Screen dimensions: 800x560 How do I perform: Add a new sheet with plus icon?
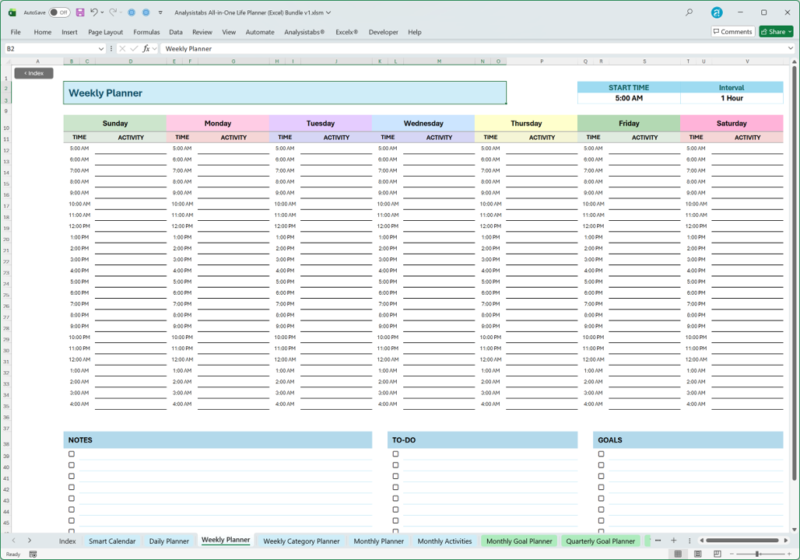tap(673, 540)
